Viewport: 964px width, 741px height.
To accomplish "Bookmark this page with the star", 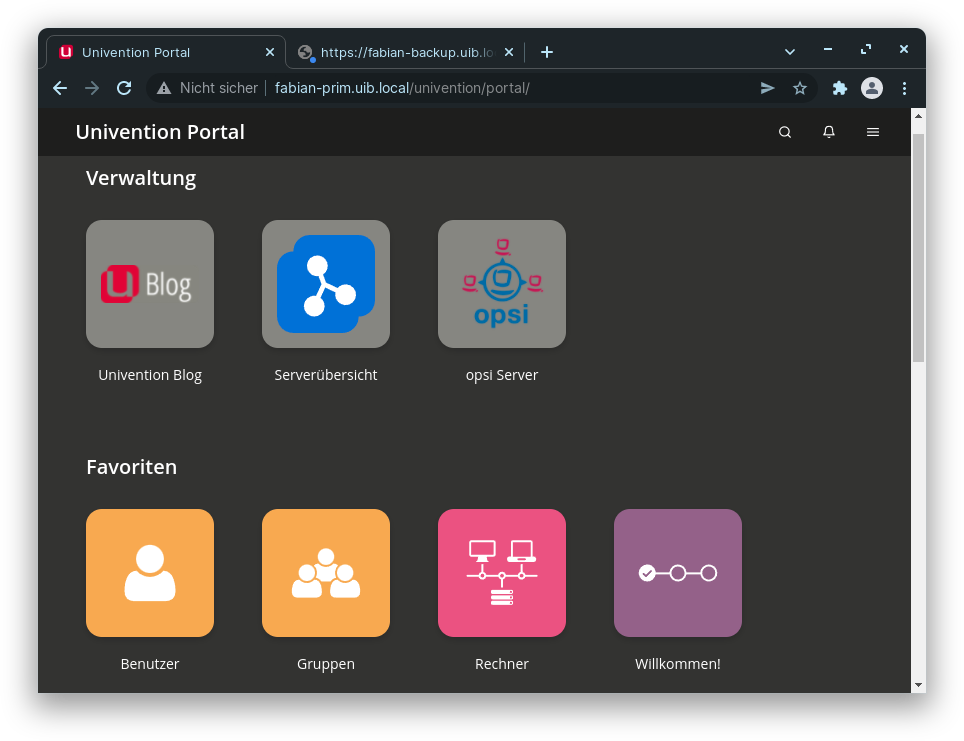I will [800, 88].
